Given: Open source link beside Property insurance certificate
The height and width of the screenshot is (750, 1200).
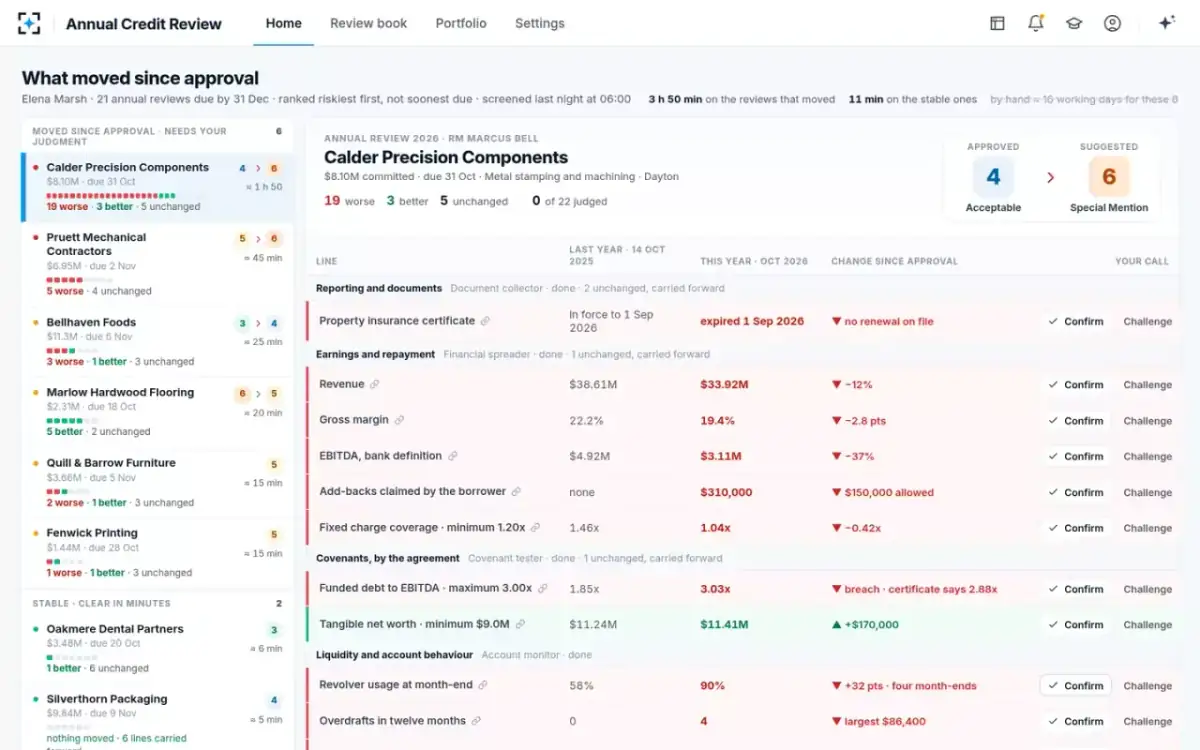Looking at the screenshot, I should 486,321.
